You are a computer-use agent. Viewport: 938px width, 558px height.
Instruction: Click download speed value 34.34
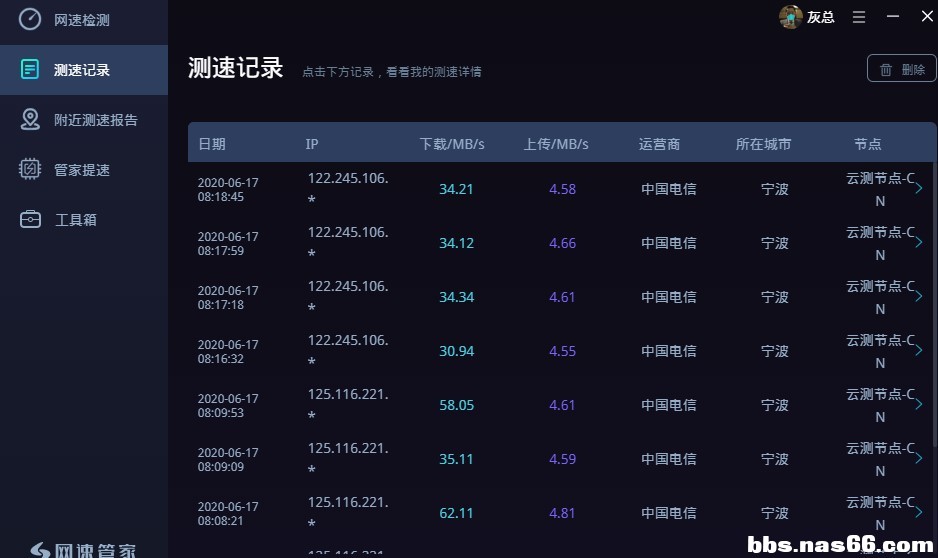pyautogui.click(x=456, y=297)
